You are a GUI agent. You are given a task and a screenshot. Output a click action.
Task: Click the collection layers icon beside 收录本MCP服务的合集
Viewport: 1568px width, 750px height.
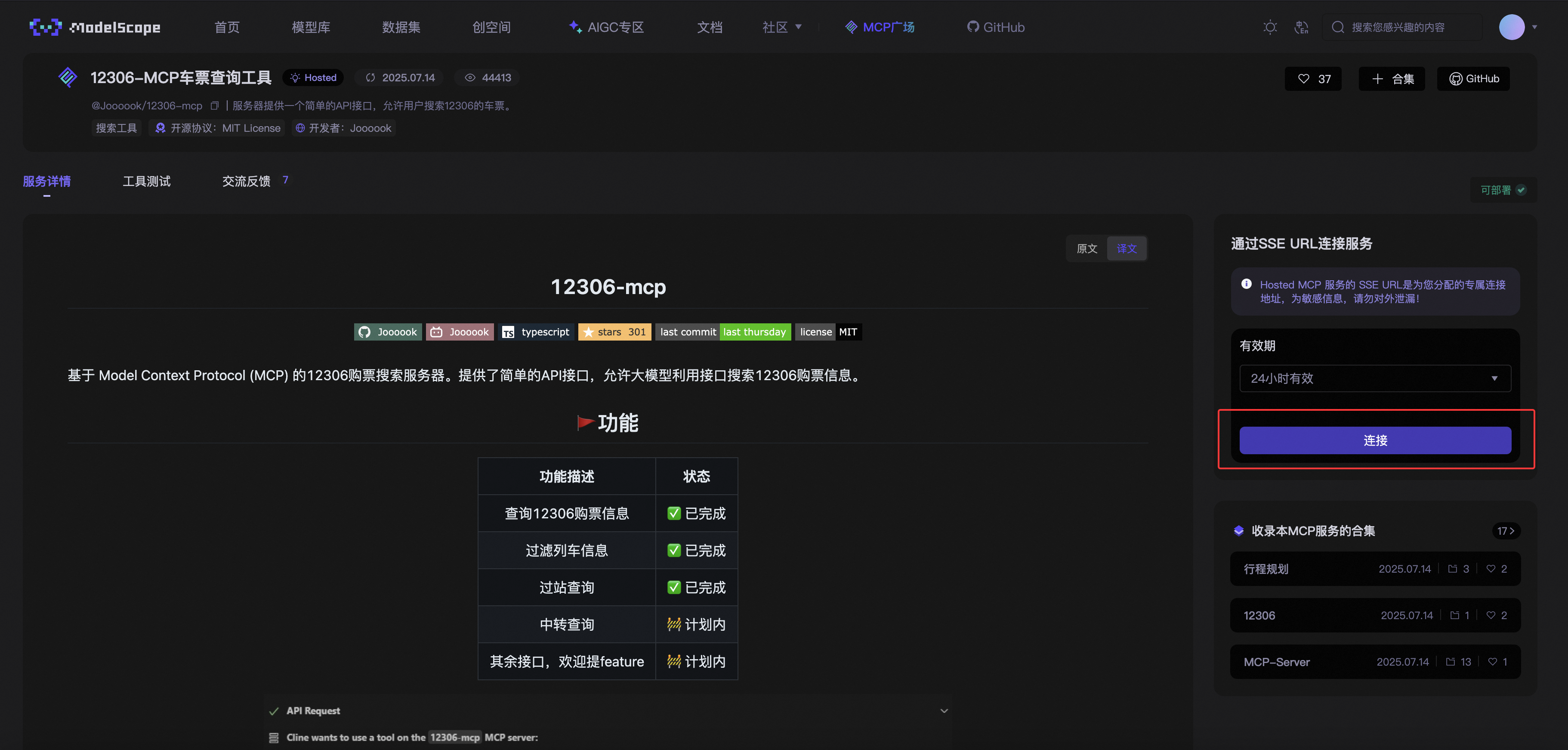click(x=1239, y=531)
